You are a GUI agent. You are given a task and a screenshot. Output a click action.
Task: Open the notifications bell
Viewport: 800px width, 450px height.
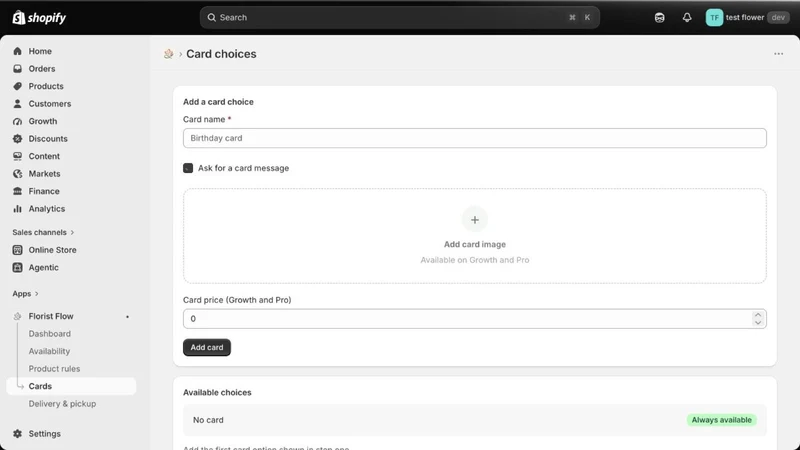click(x=687, y=17)
